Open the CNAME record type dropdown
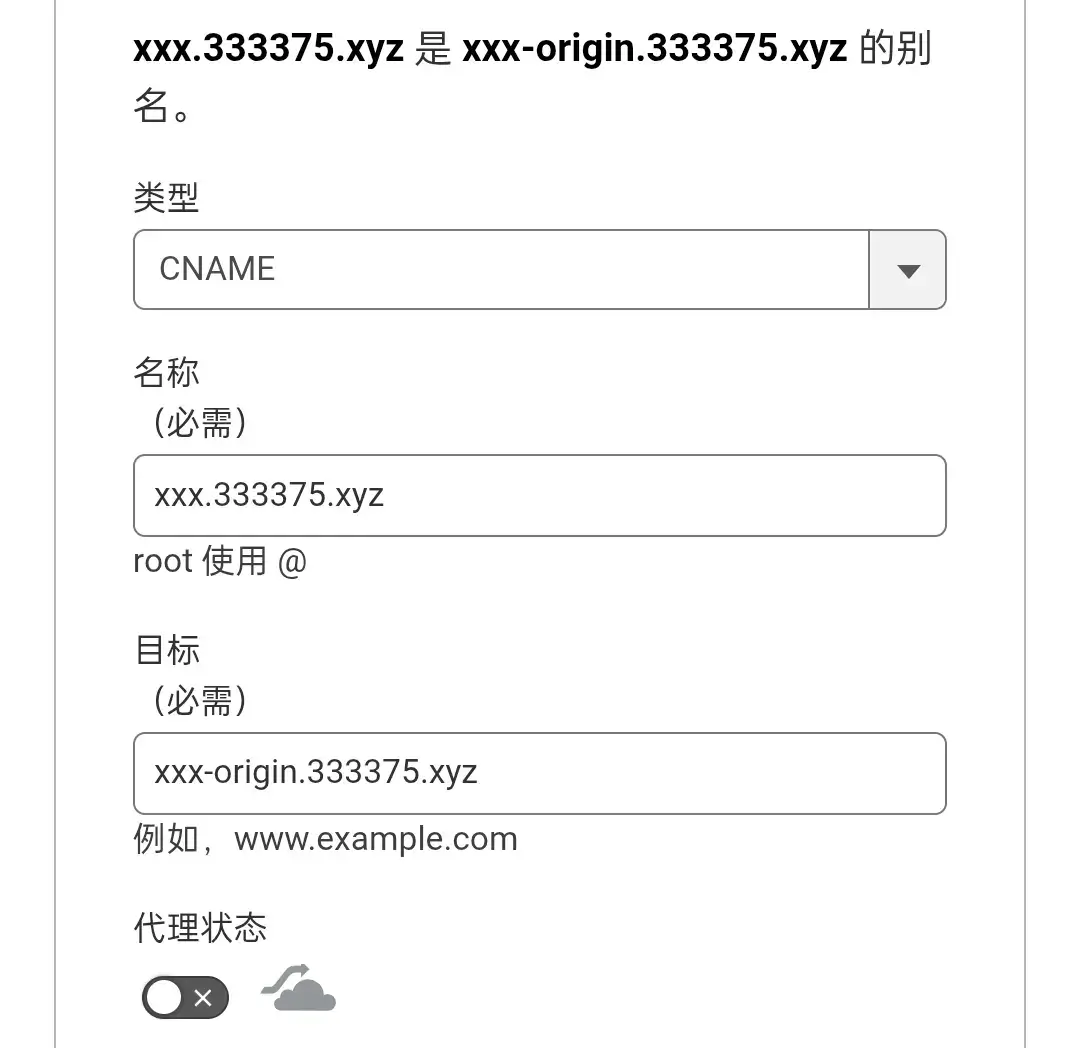The width and height of the screenshot is (1080, 1048). click(x=539, y=269)
